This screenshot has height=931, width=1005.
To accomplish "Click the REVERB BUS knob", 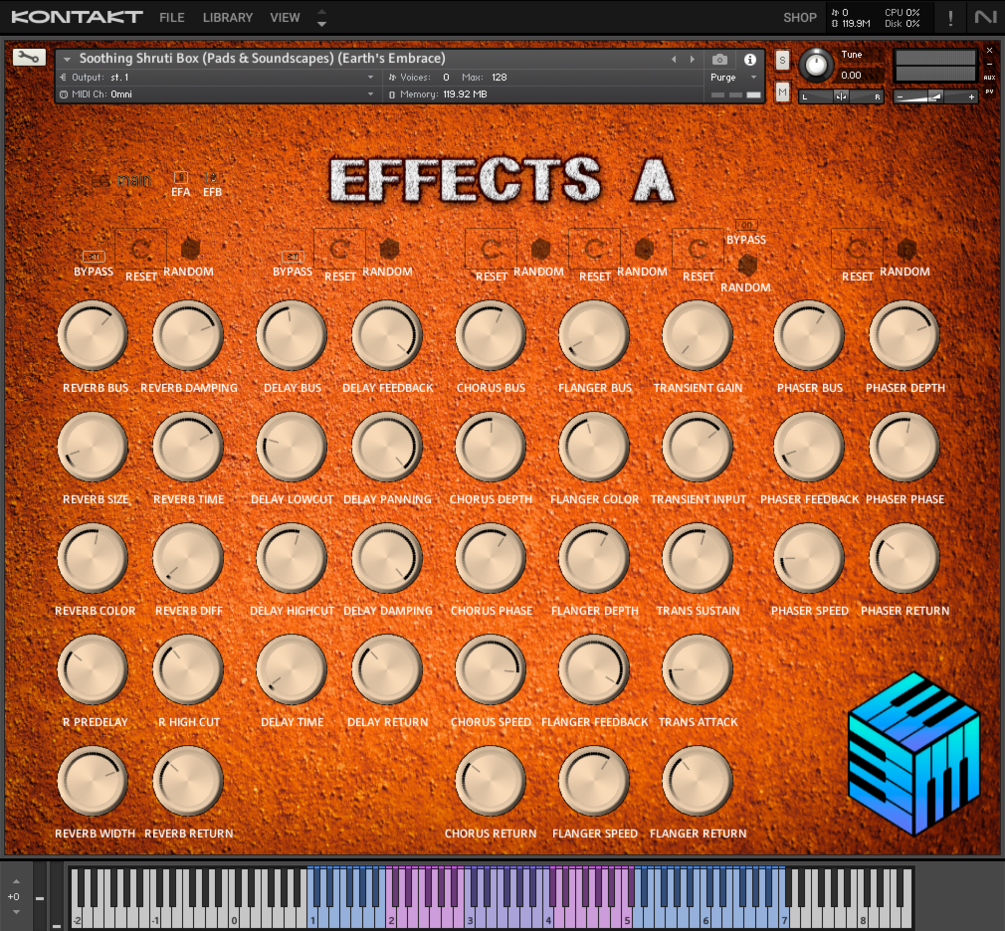I will tap(93, 336).
